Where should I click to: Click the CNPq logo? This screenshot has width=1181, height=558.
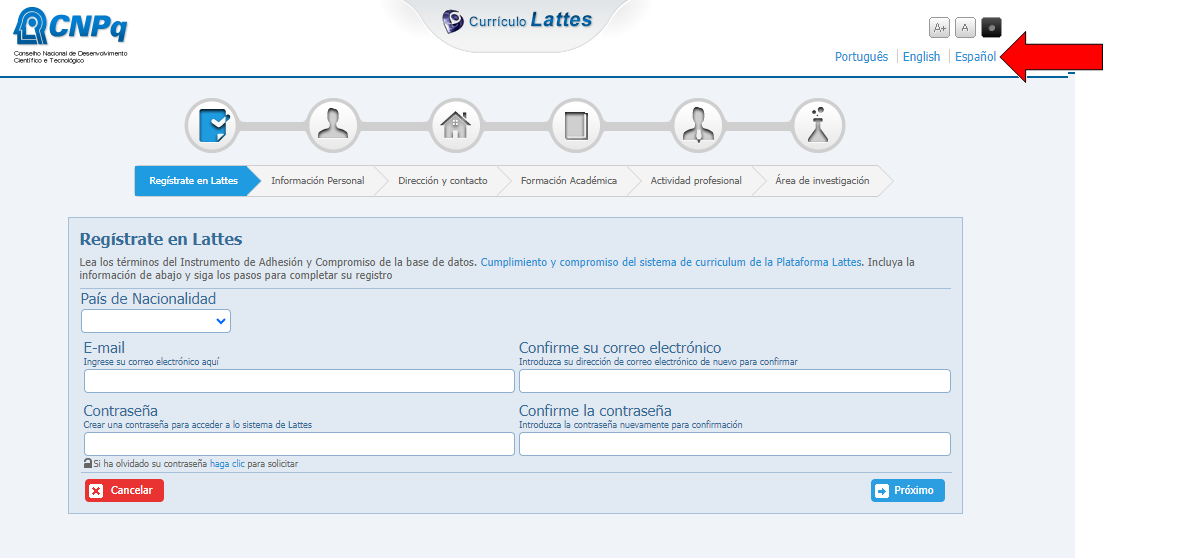(x=70, y=33)
